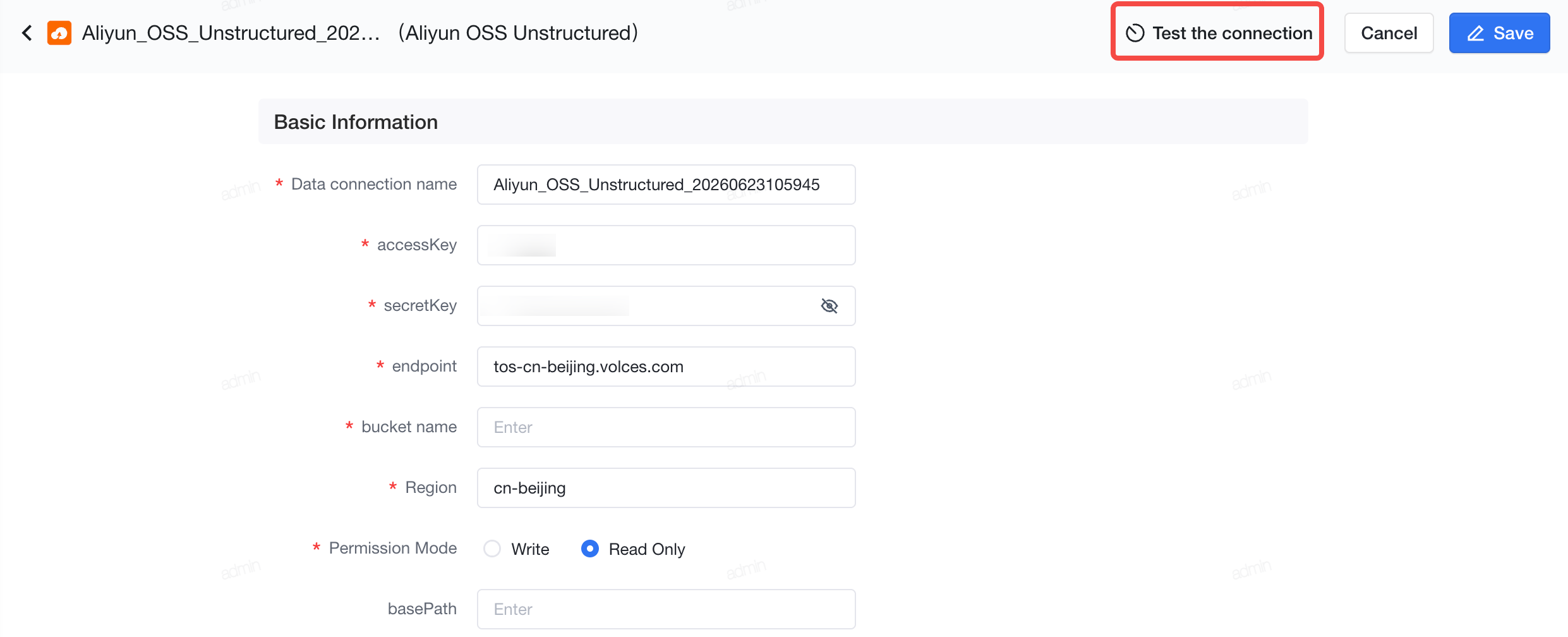Screen dimensions: 1568x637
Task: Select the Write permission mode
Action: (x=492, y=549)
